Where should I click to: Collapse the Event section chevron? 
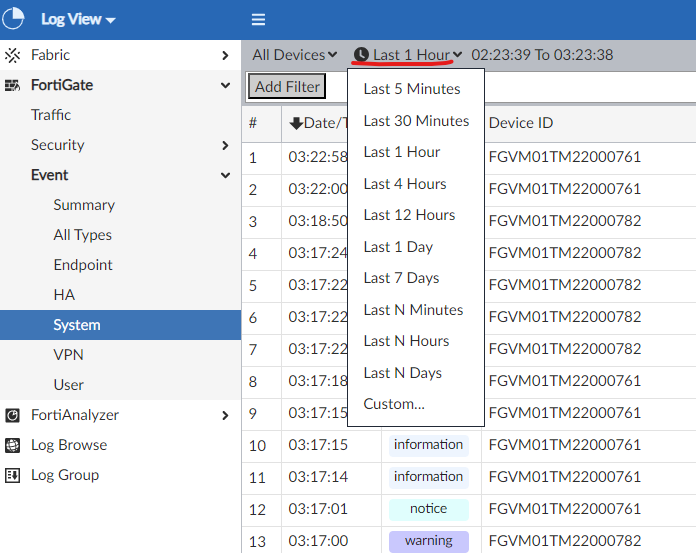(225, 175)
